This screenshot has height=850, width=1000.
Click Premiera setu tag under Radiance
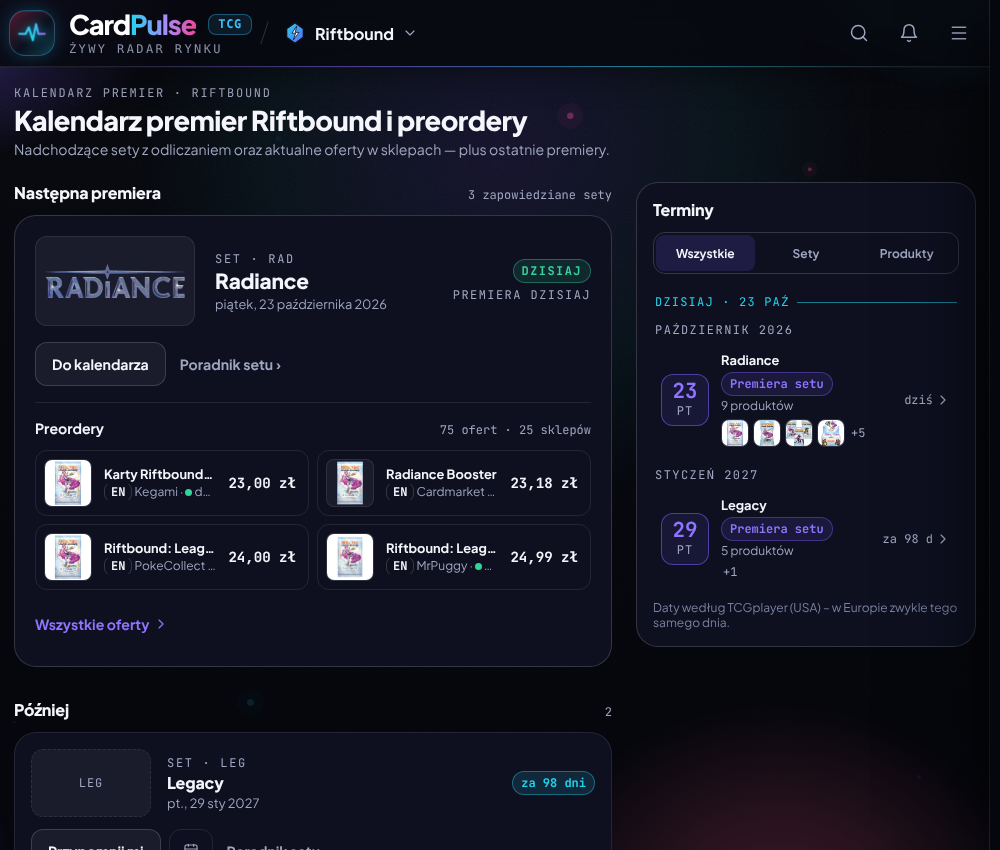(776, 384)
